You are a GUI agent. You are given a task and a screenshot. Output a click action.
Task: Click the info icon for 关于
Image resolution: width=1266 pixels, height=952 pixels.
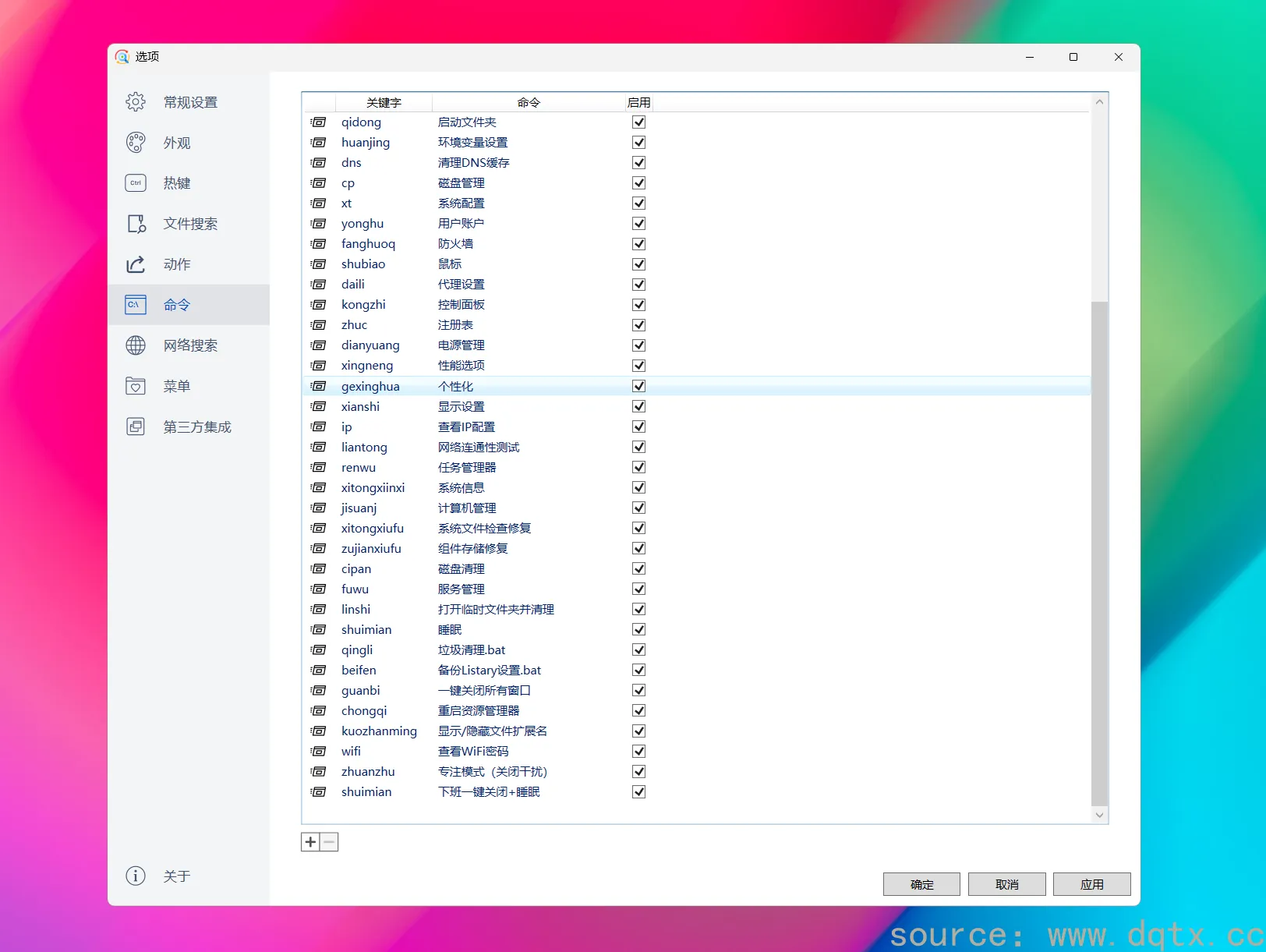coord(136,876)
